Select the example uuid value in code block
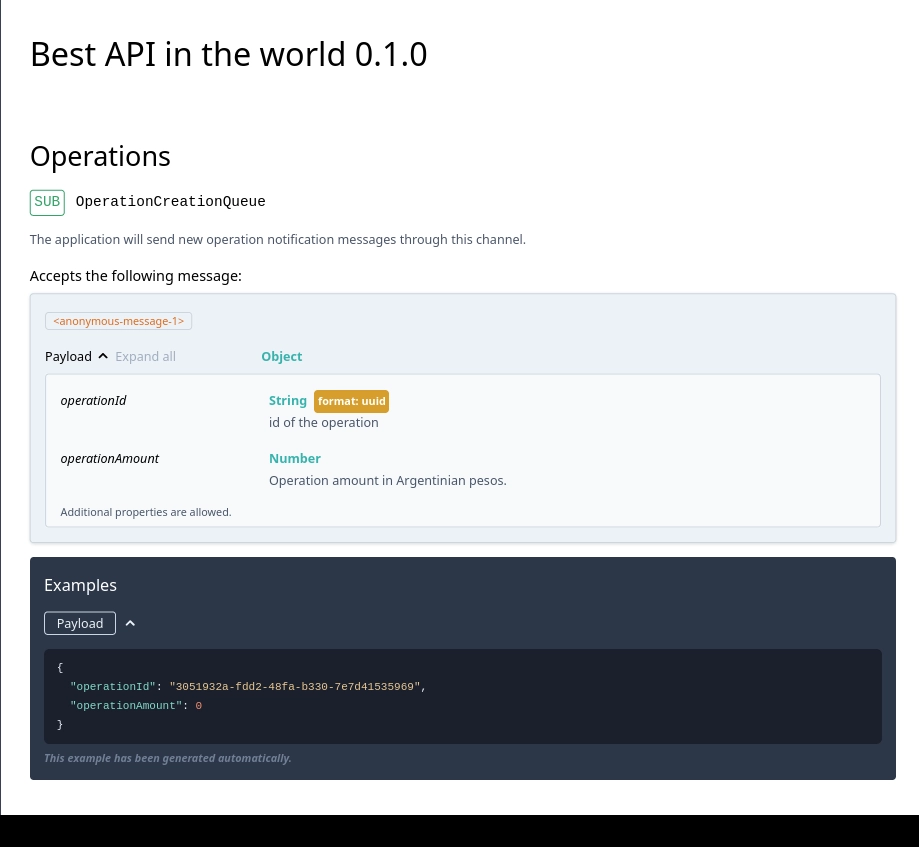The height and width of the screenshot is (847, 919). pos(294,687)
